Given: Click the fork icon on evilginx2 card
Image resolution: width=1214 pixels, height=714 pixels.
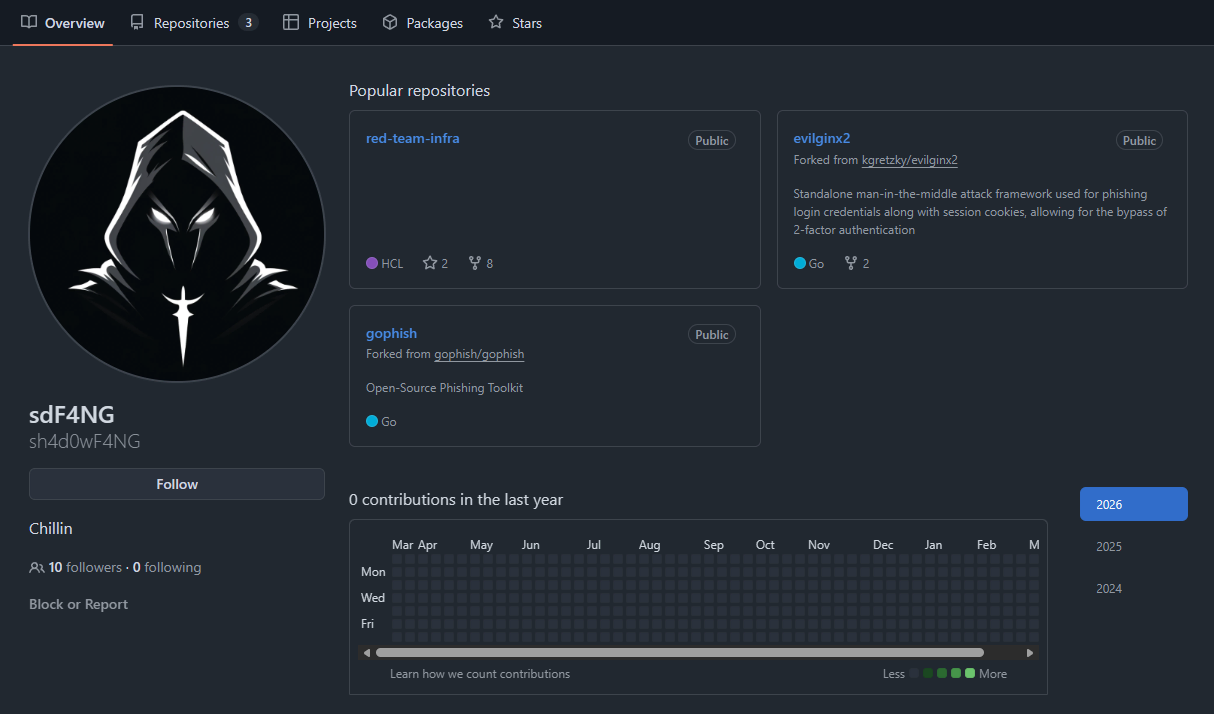Looking at the screenshot, I should tap(851, 263).
